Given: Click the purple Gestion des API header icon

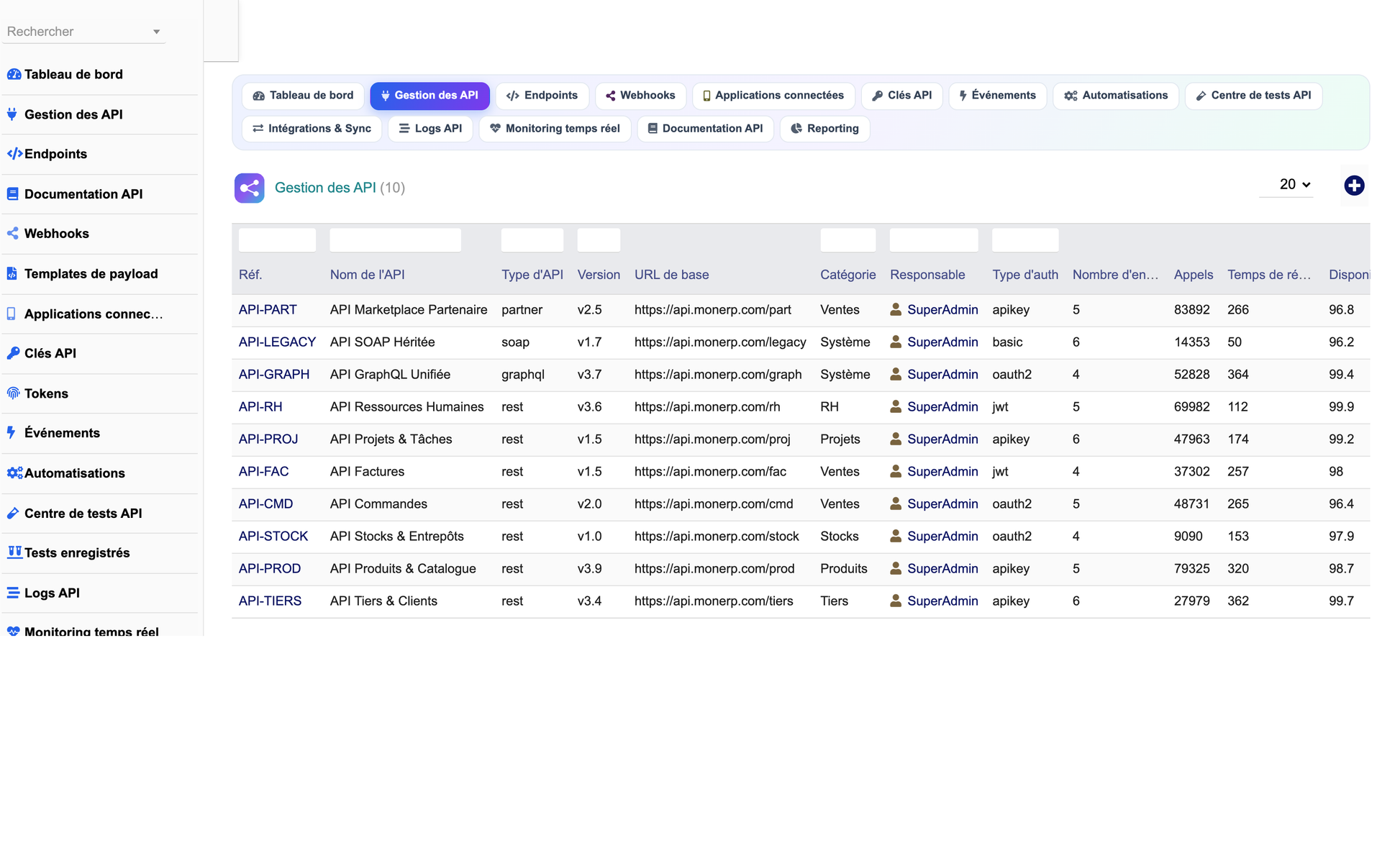Looking at the screenshot, I should [x=249, y=188].
